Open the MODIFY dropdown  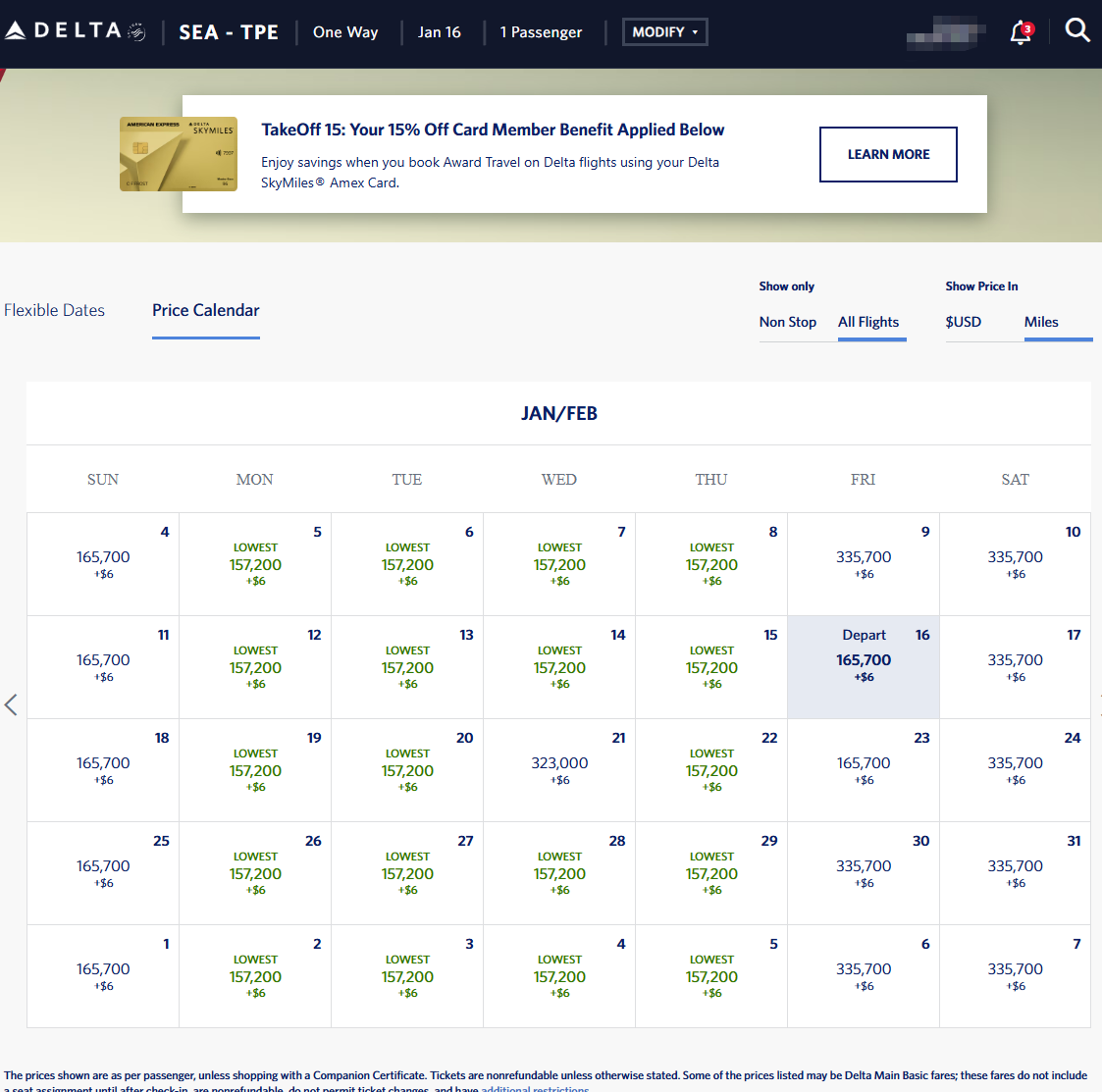tap(665, 32)
